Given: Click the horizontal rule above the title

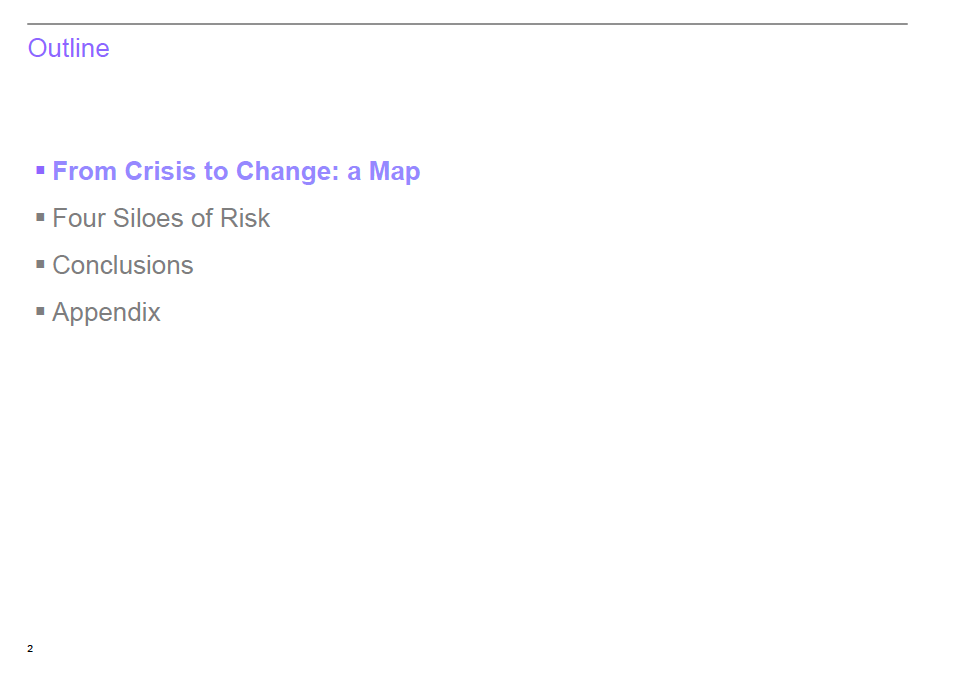Looking at the screenshot, I should coord(467,23).
